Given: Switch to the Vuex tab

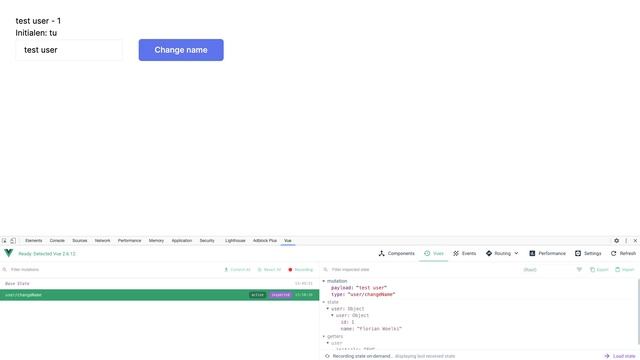Looking at the screenshot, I should pyautogui.click(x=433, y=253).
